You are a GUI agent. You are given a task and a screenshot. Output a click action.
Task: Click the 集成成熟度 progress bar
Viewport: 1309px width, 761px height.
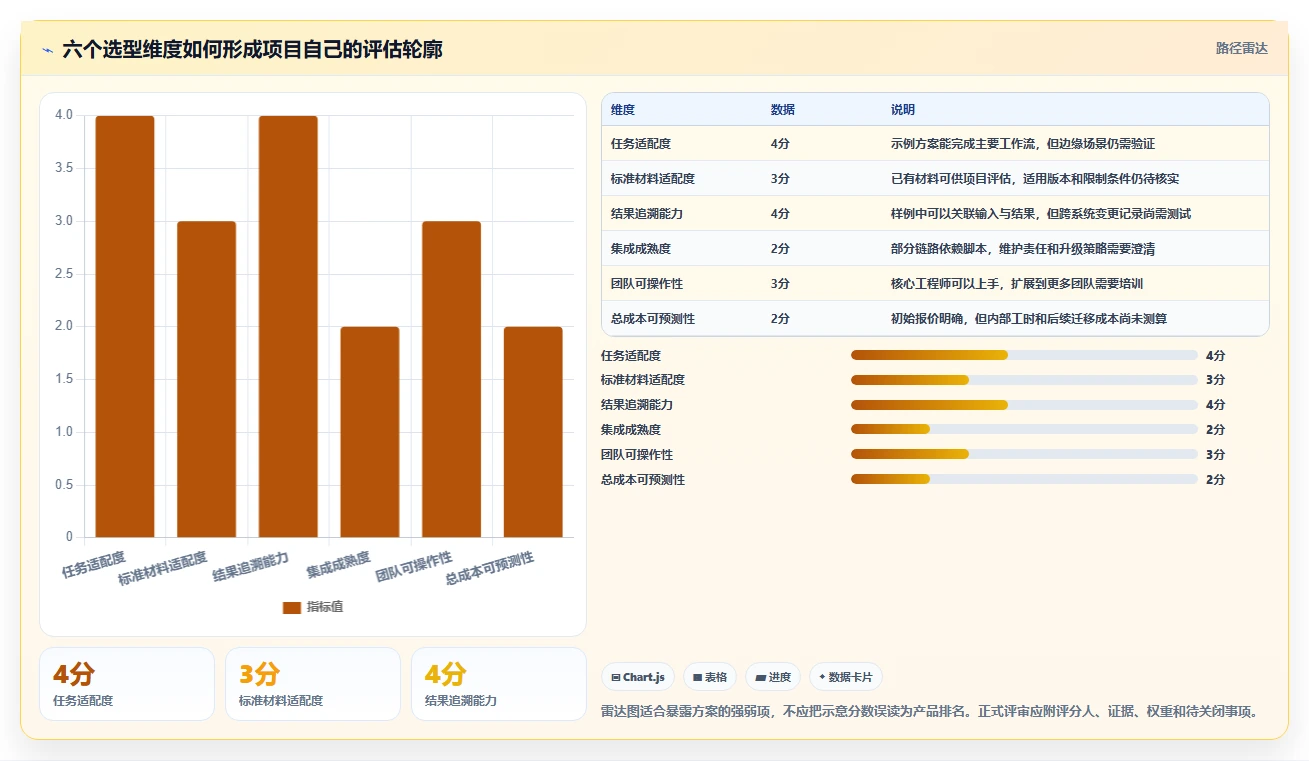point(1024,430)
